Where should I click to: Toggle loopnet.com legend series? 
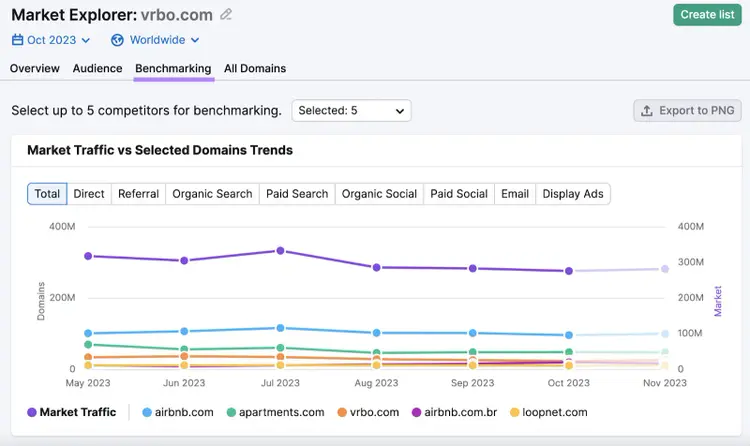coord(549,412)
